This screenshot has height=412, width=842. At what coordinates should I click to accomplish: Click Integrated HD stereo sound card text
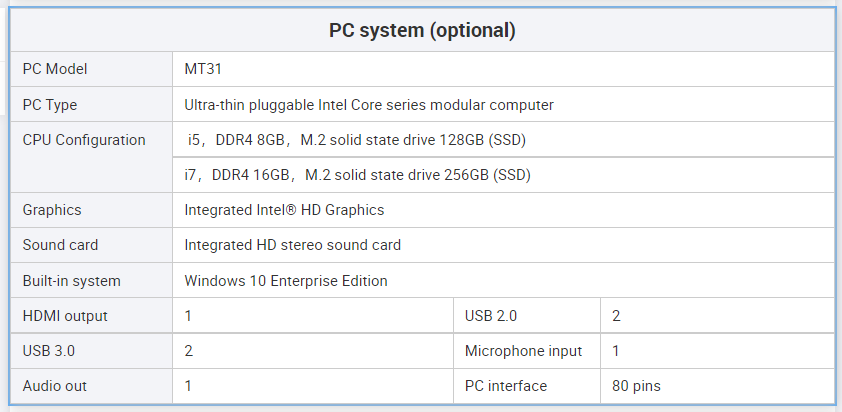click(x=293, y=245)
